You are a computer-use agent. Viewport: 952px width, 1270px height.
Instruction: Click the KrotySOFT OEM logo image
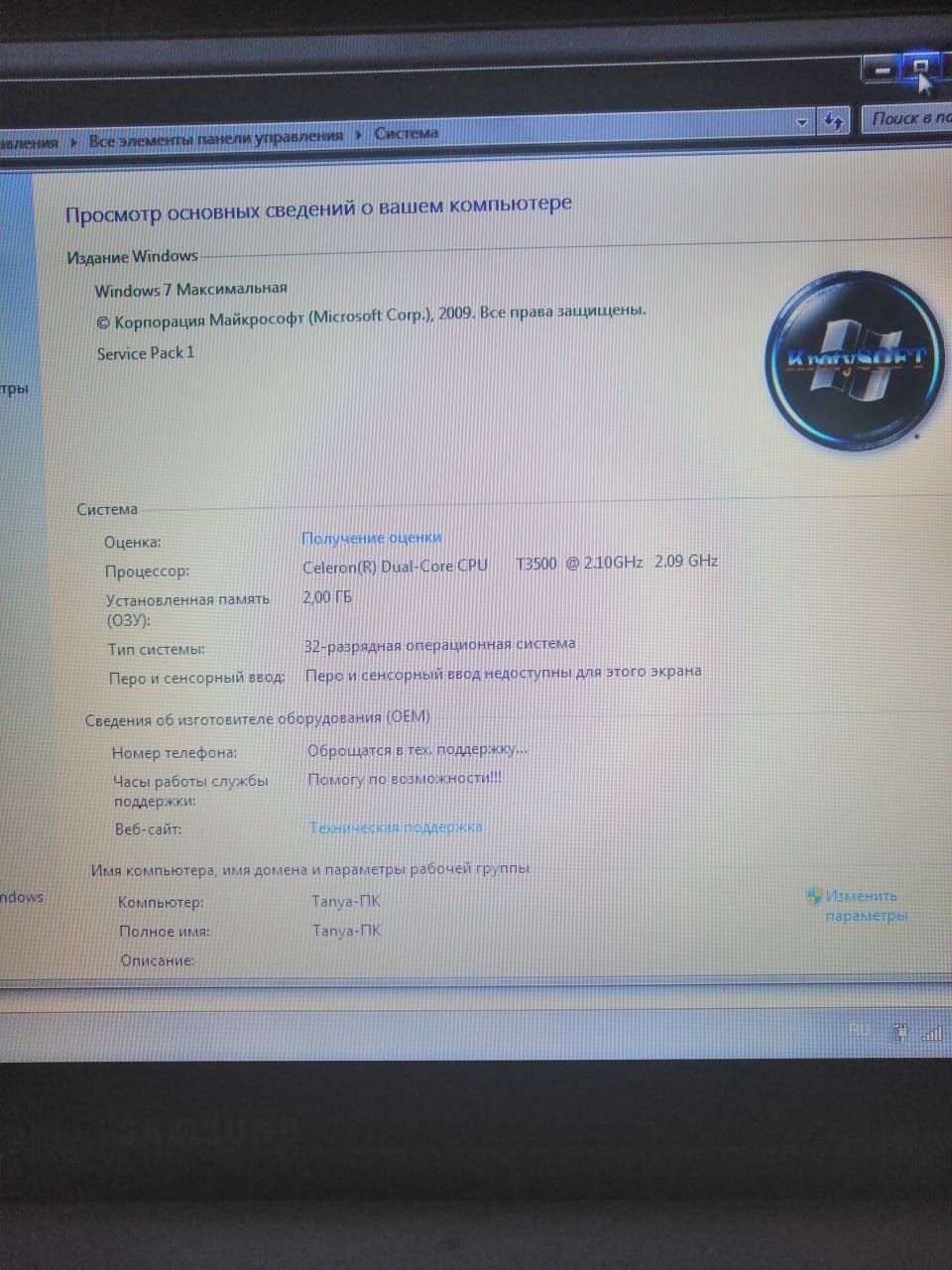coord(853,362)
